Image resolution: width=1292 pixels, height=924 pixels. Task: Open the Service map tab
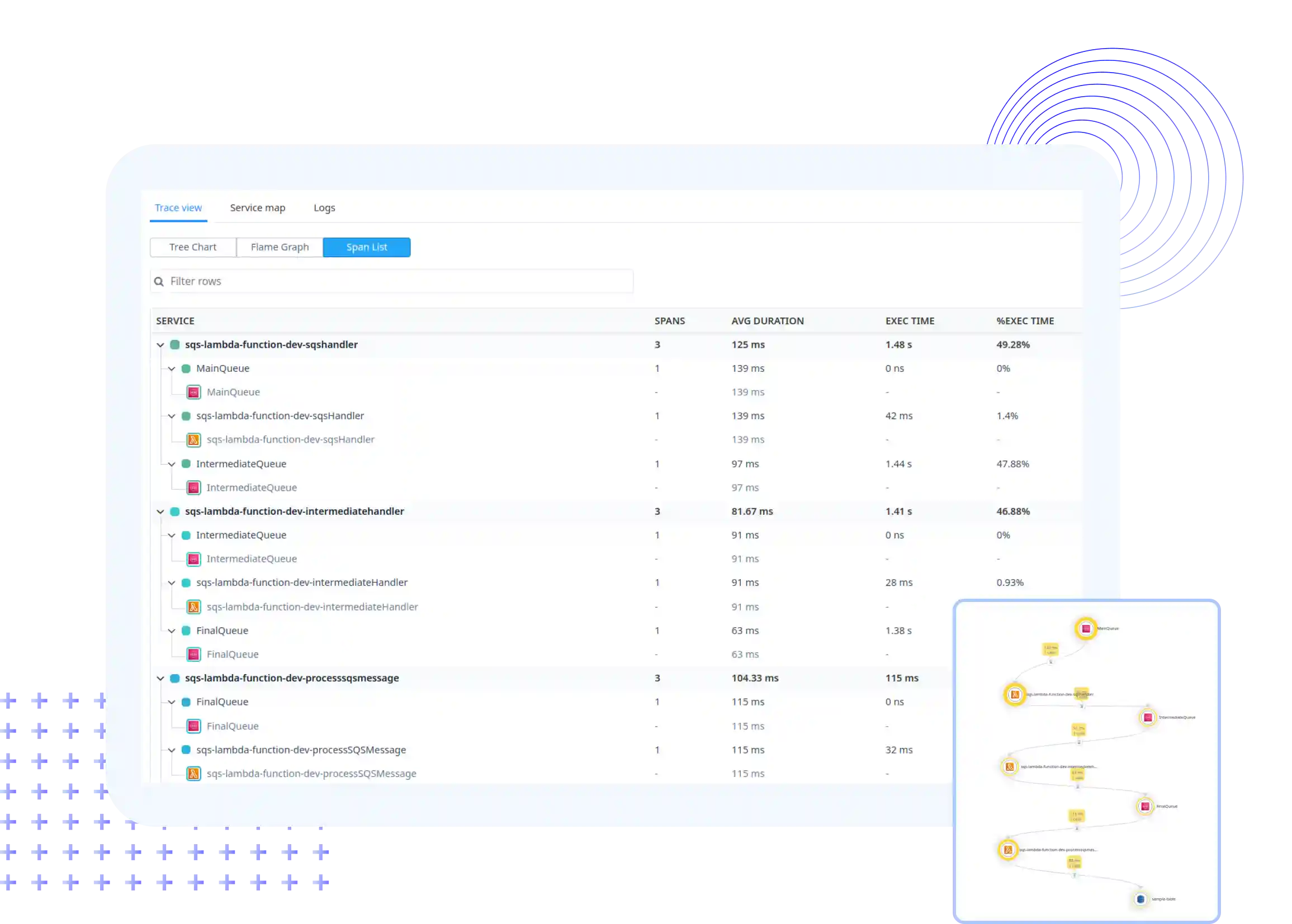[x=257, y=207]
